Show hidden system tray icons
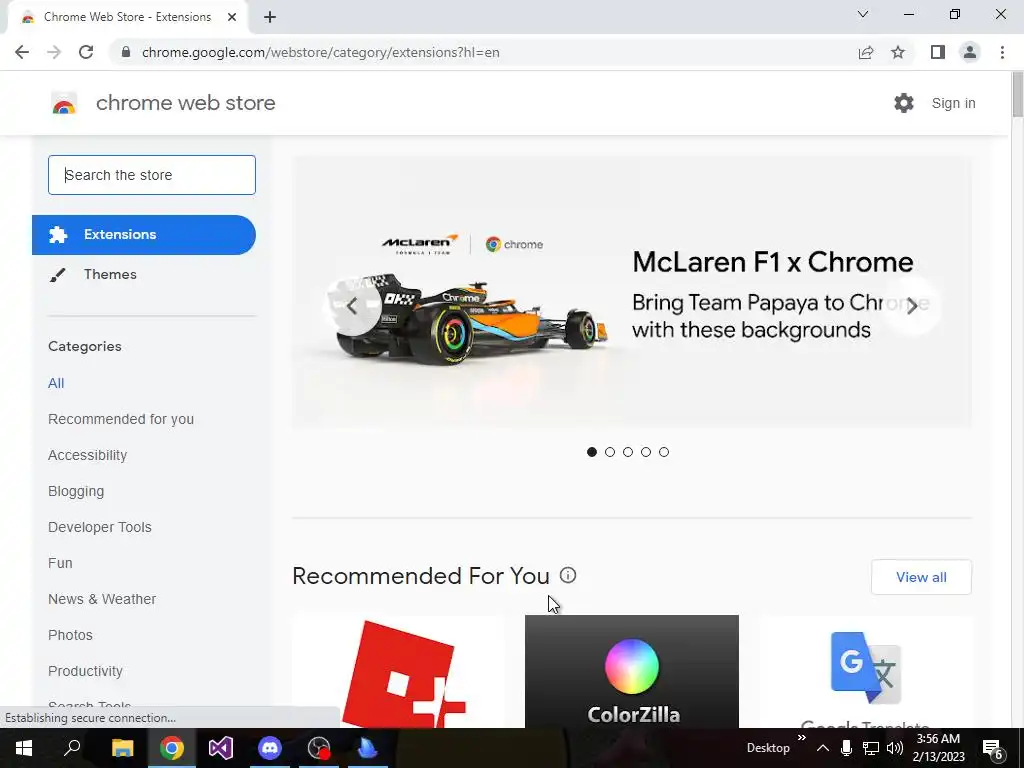The width and height of the screenshot is (1024, 768). [823, 748]
